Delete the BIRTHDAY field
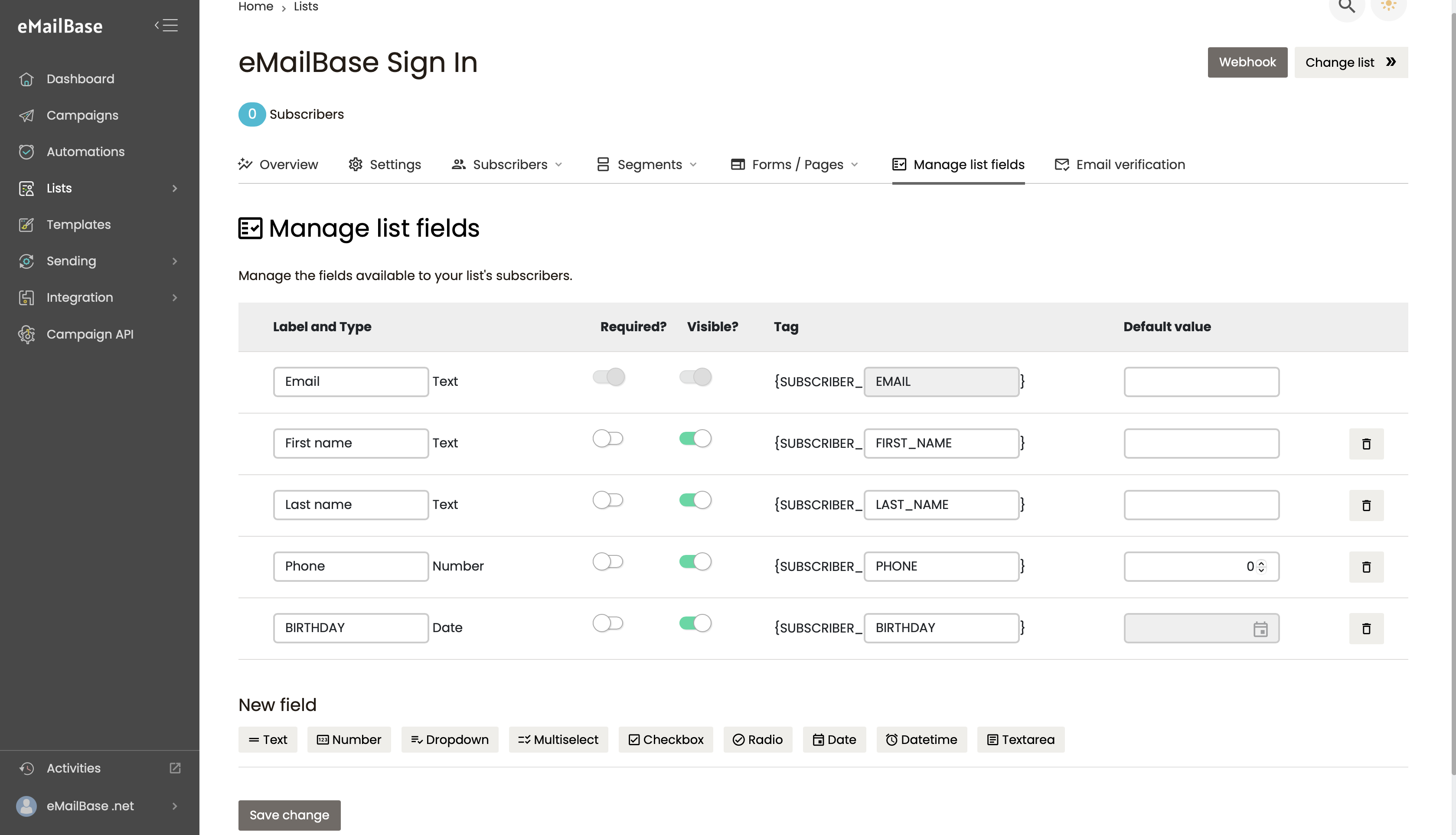The image size is (1456, 835). [1366, 629]
